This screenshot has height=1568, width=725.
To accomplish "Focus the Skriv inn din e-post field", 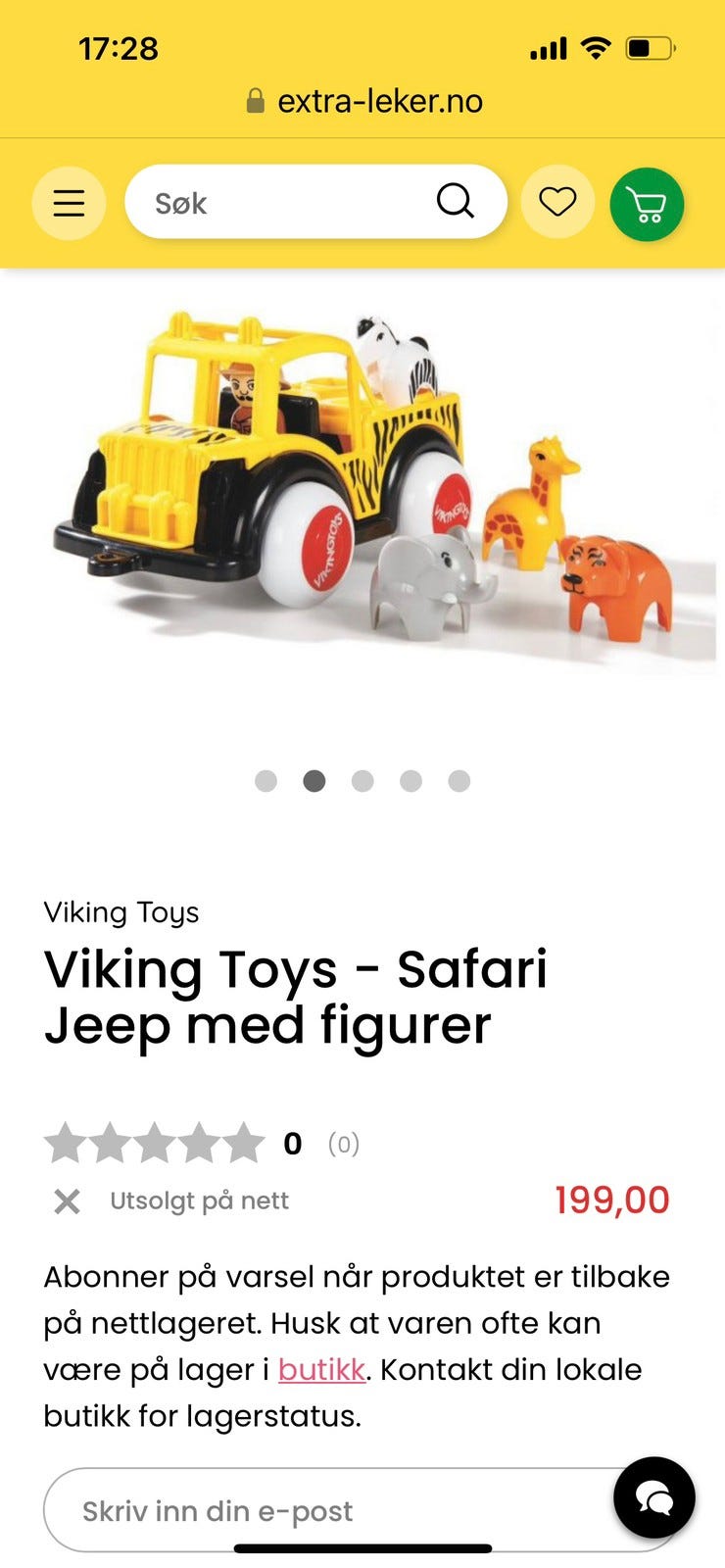I will 361,1510.
